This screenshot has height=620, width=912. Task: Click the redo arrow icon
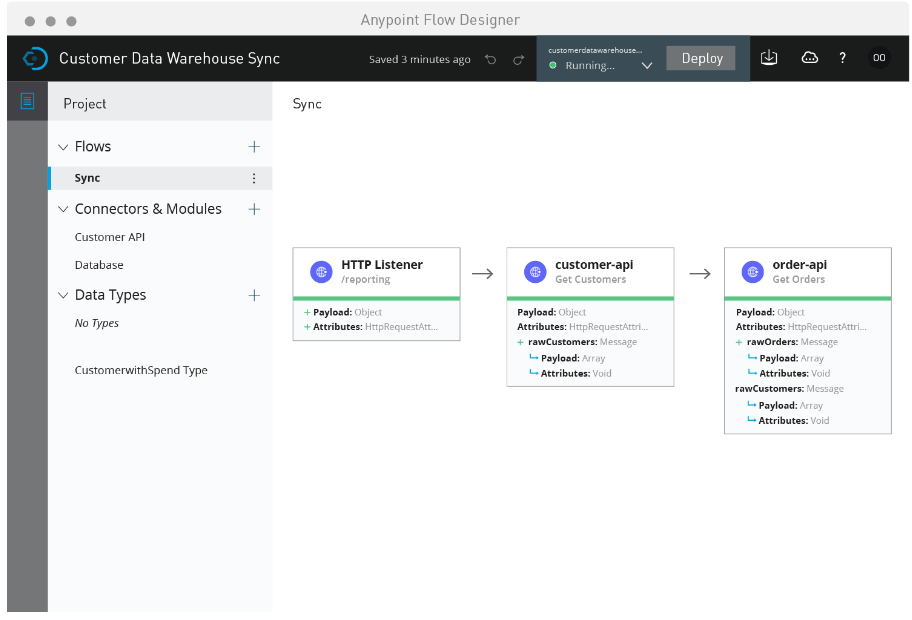(x=518, y=59)
